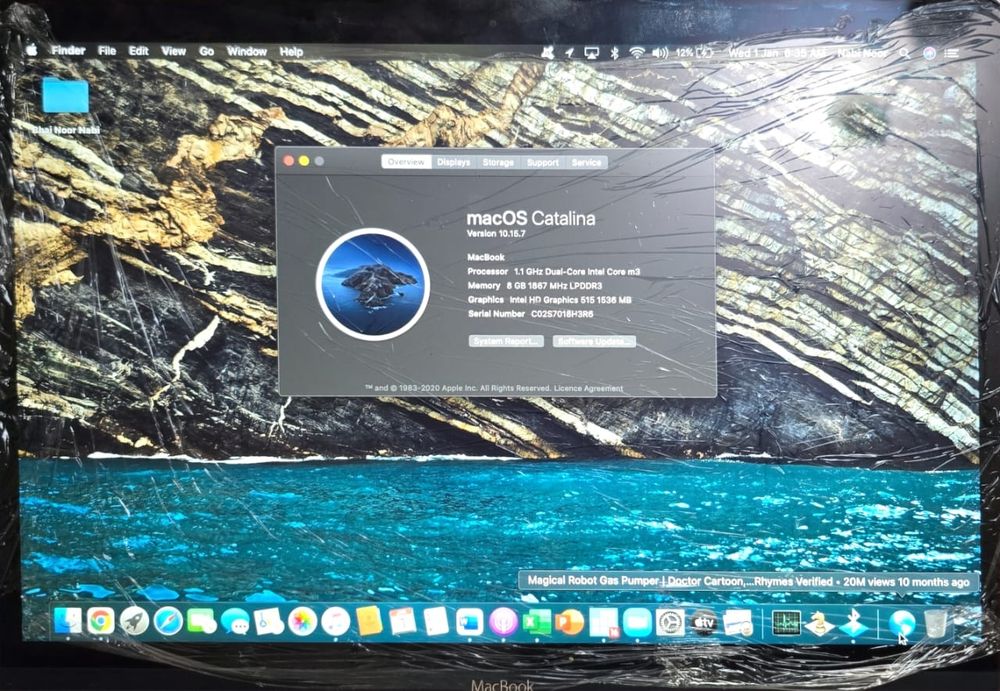Screen dimensions: 1000x691
Task: Open Notification Center list icon
Action: coord(951,54)
